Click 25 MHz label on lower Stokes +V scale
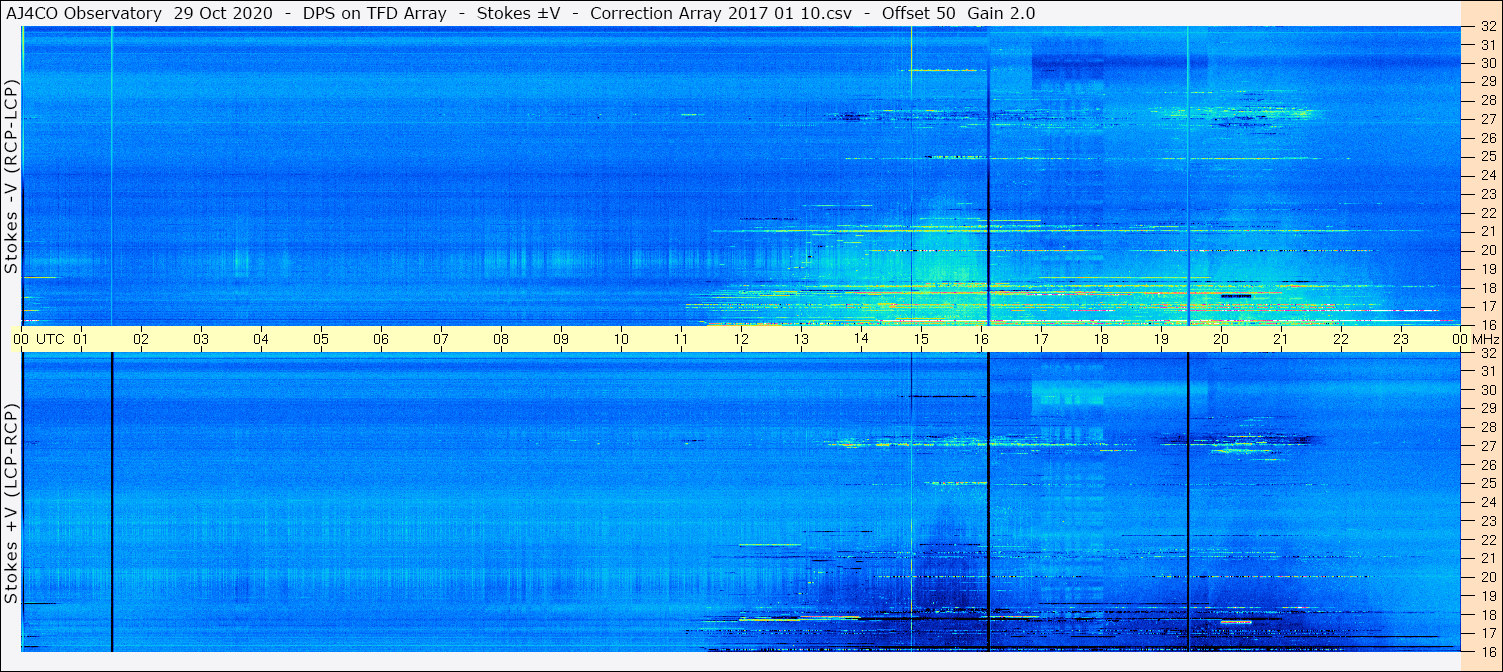 coord(1488,484)
